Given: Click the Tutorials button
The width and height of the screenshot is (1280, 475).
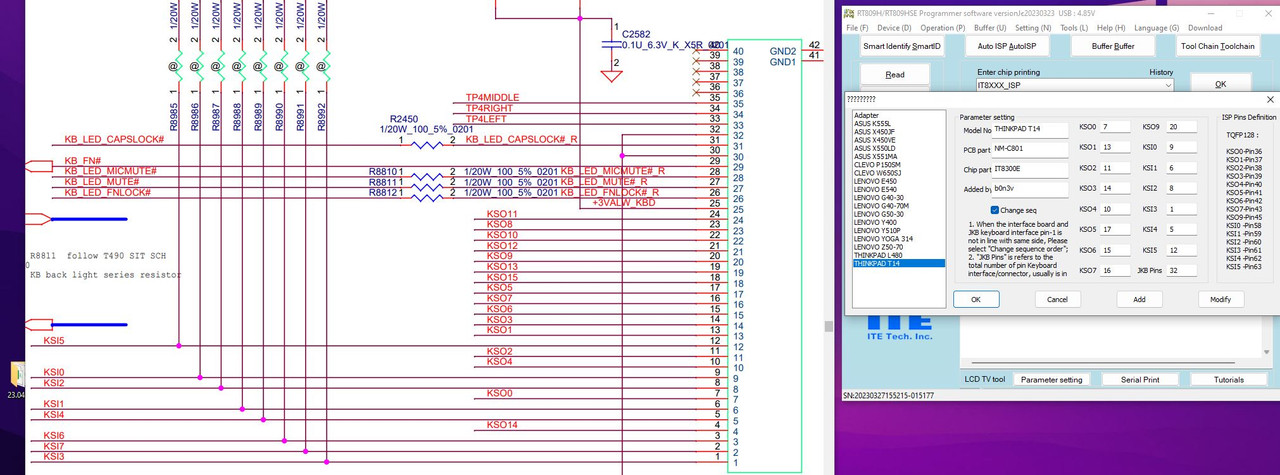Looking at the screenshot, I should 1228,380.
